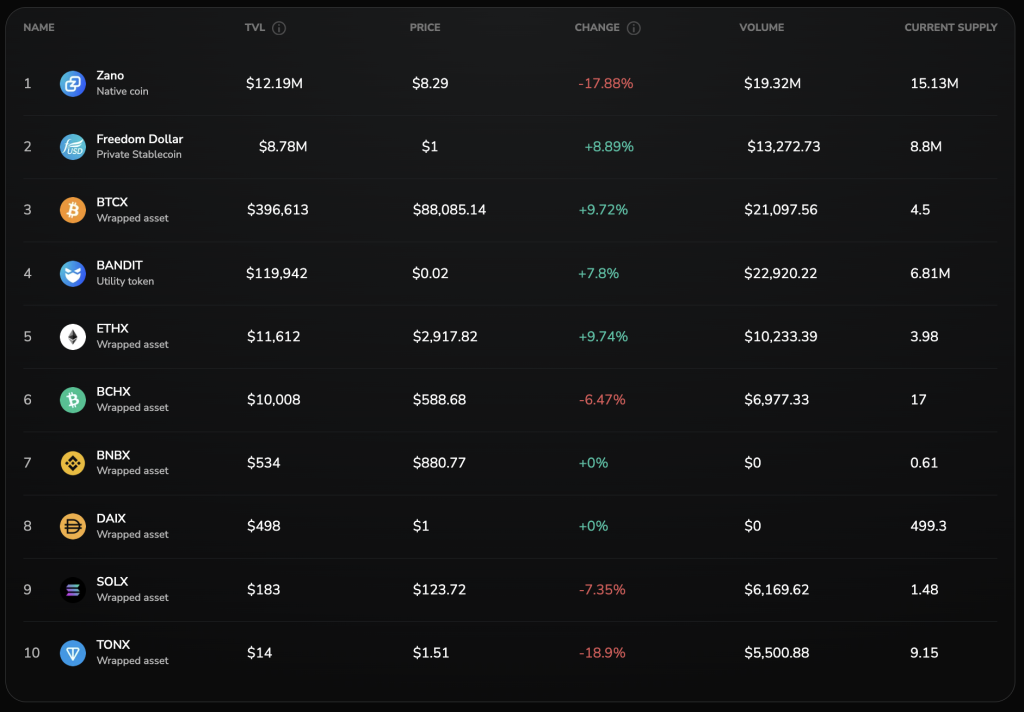Image resolution: width=1024 pixels, height=712 pixels.
Task: Sort by CURRENT SUPPLY column header
Action: [950, 28]
